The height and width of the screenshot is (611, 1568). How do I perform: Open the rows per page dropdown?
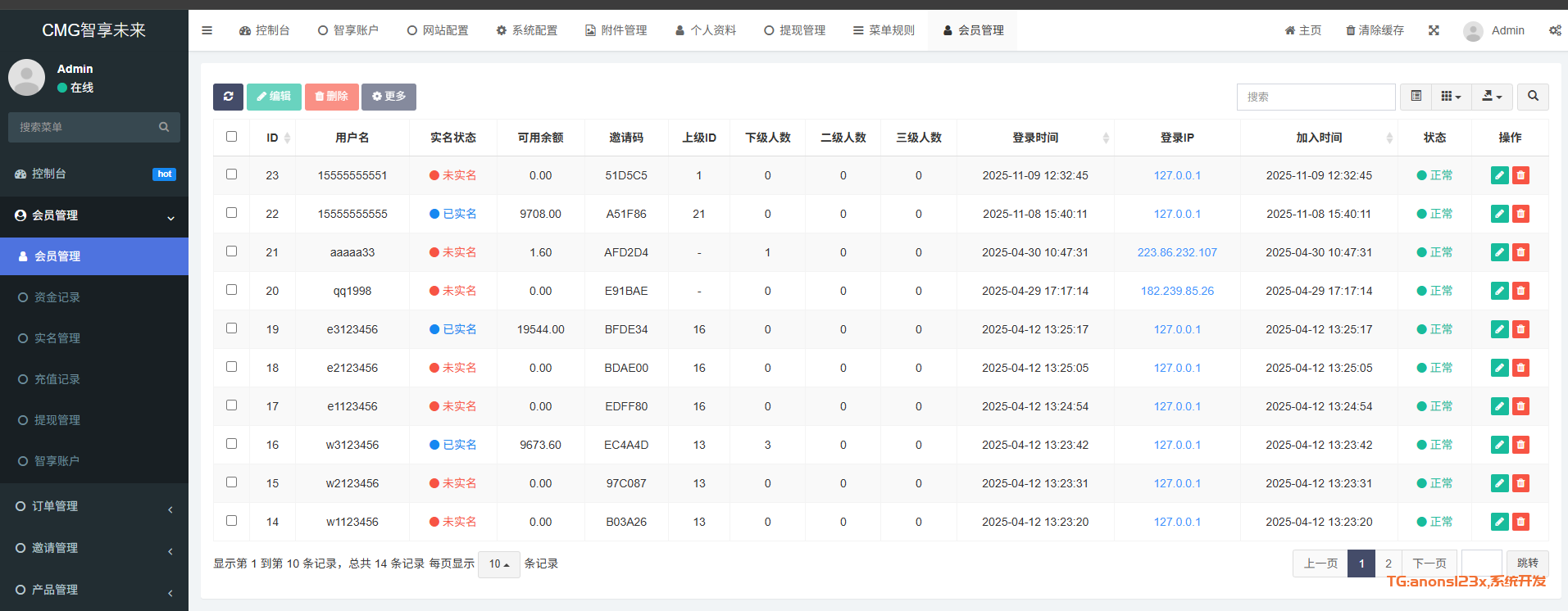498,564
